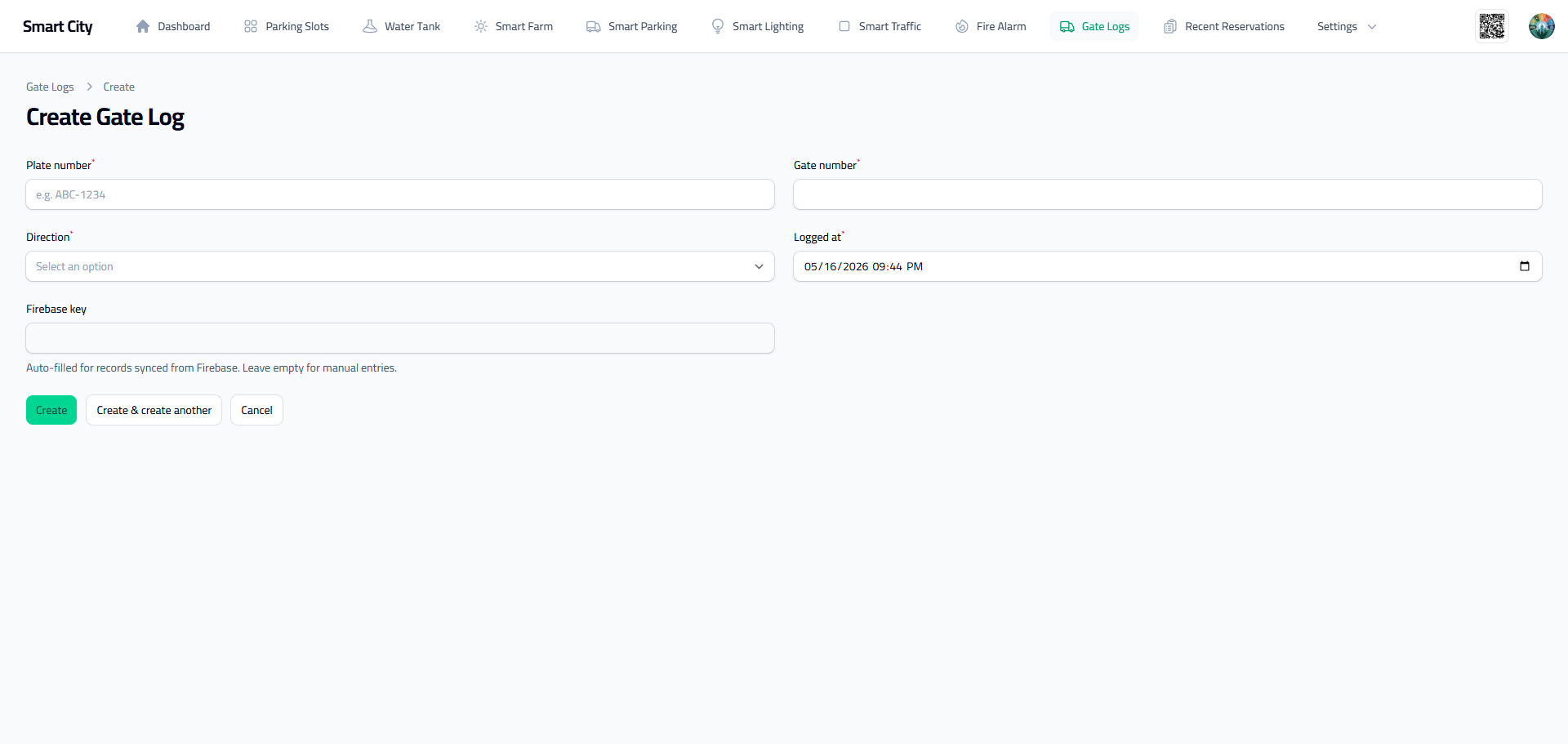Click the Gate number label
1568x744 pixels.
pyautogui.click(x=825, y=165)
